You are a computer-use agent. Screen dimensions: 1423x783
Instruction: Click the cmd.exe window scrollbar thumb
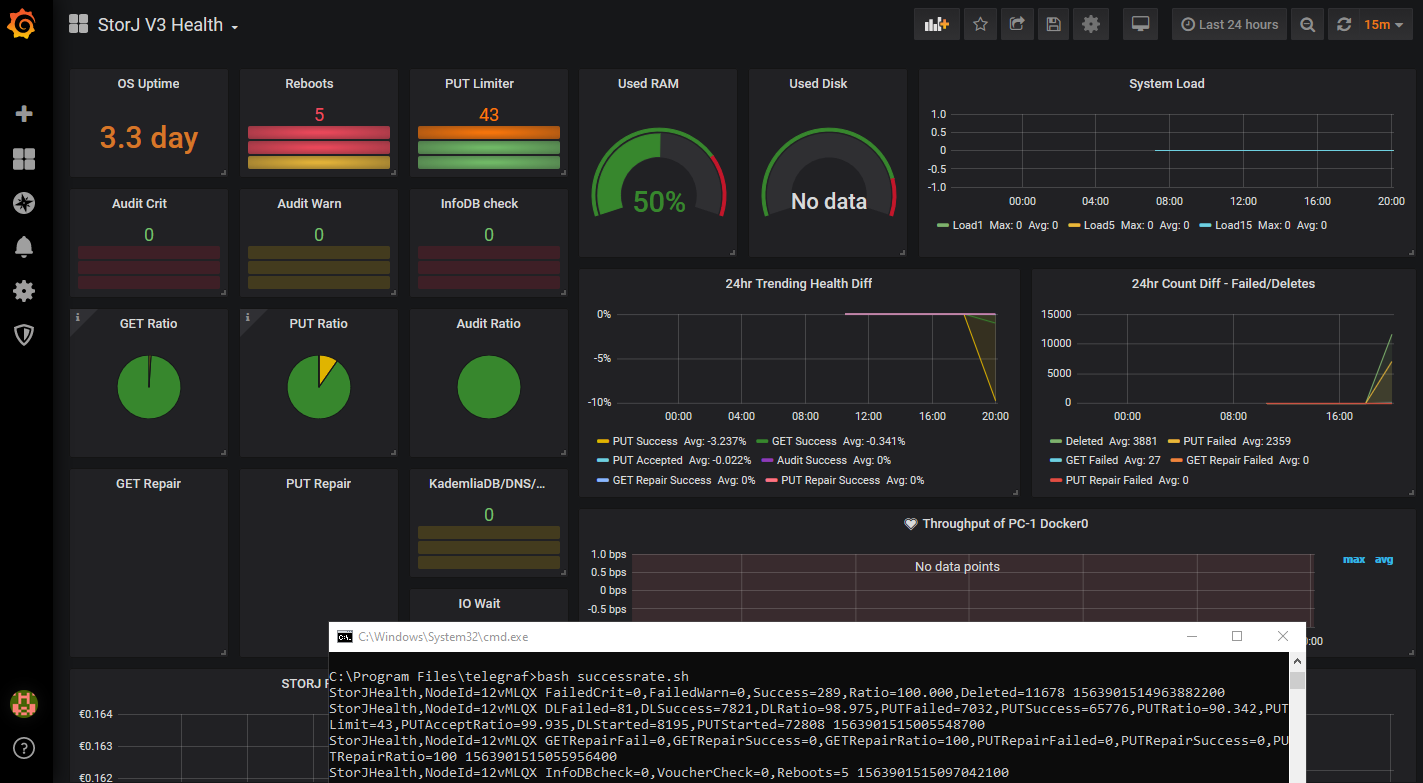click(1297, 681)
